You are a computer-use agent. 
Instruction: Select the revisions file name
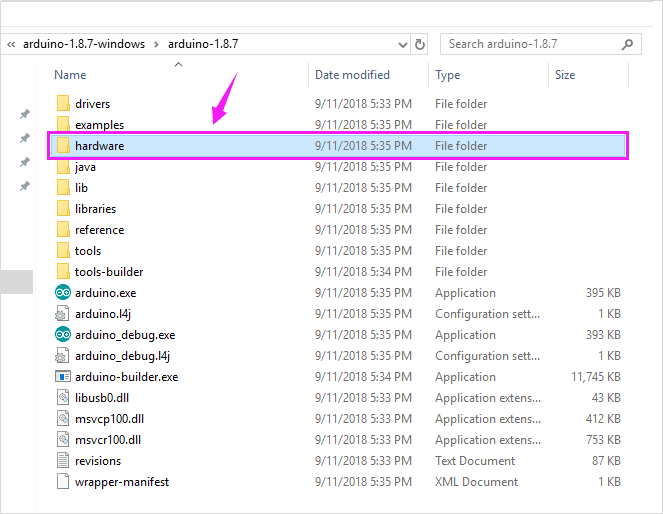(98, 461)
